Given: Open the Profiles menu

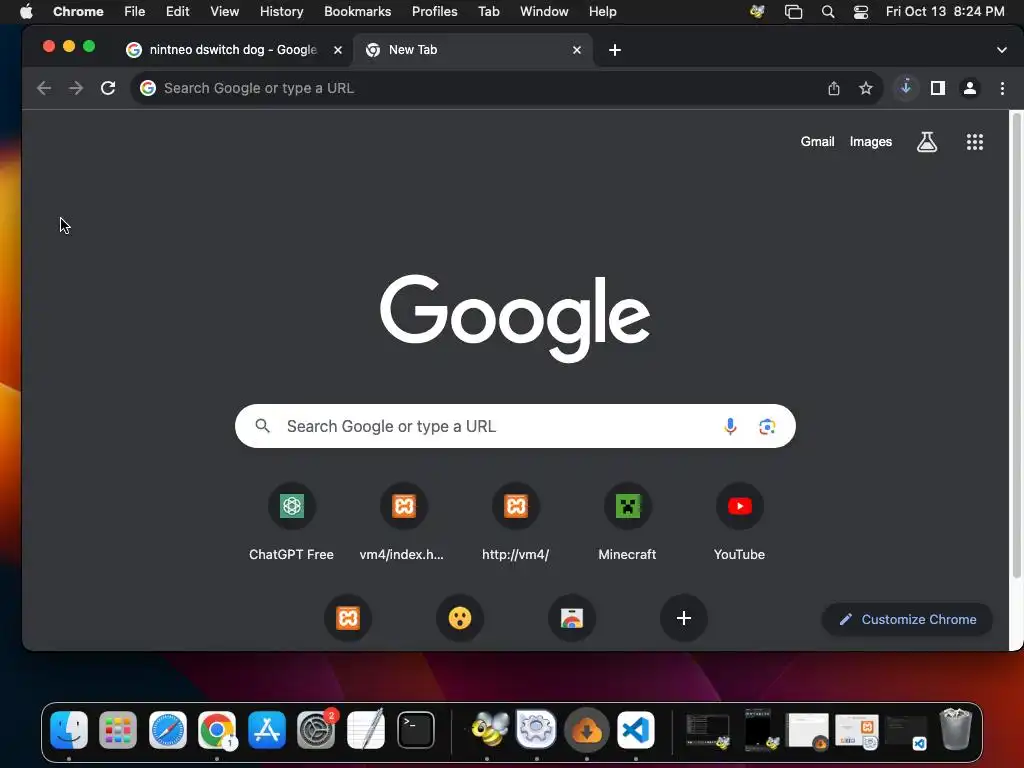Looking at the screenshot, I should [x=434, y=12].
